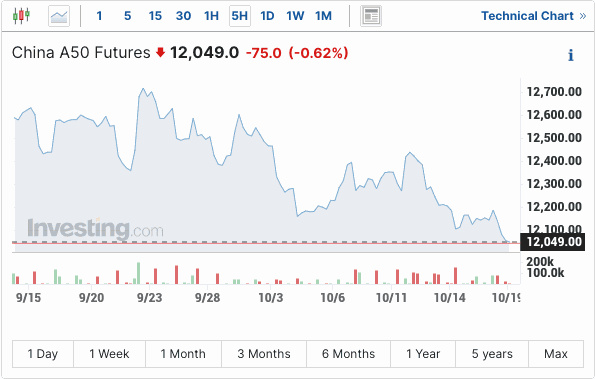Click the 9/20 date label
The image size is (595, 379).
(x=91, y=298)
